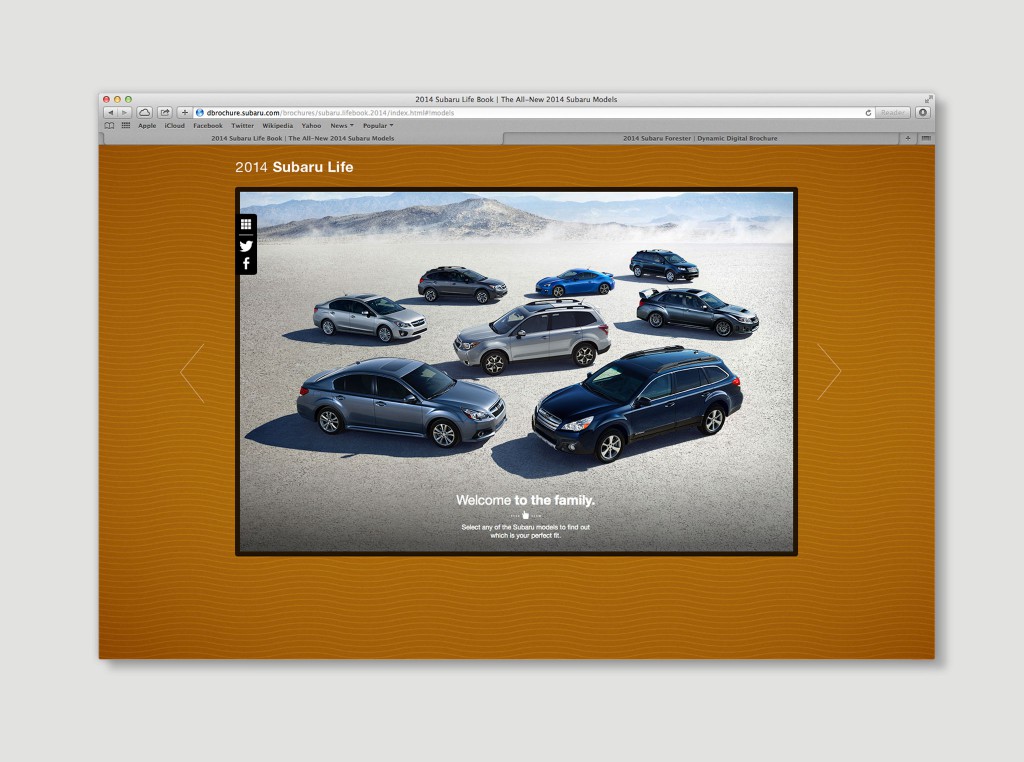The height and width of the screenshot is (762, 1024).
Task: Enter full screen with the corner arrows icon
Action: (928, 99)
